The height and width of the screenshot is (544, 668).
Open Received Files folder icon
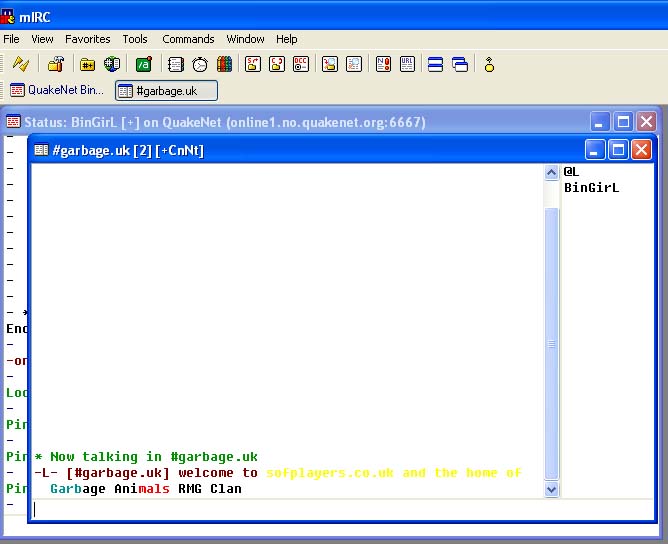pos(330,64)
